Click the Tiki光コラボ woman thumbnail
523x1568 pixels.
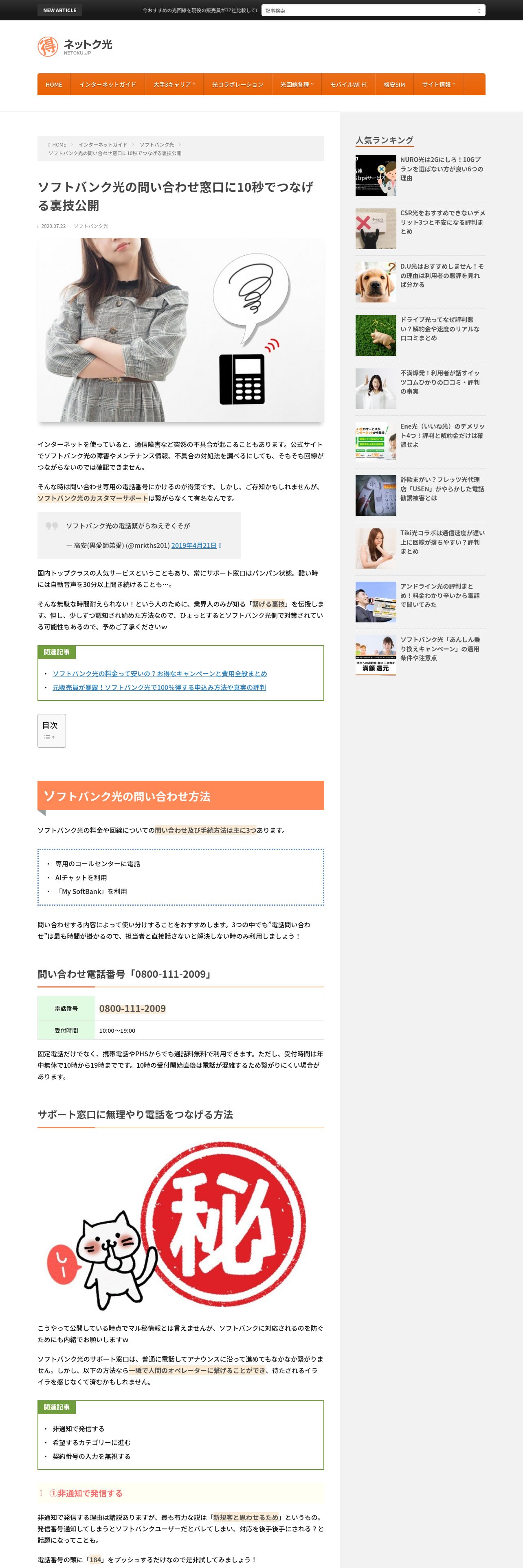click(x=376, y=548)
